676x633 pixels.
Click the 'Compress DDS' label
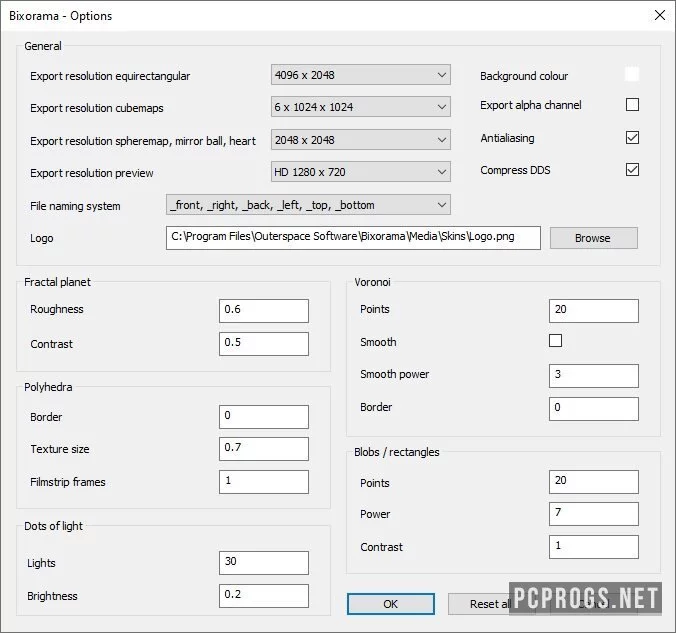[515, 170]
